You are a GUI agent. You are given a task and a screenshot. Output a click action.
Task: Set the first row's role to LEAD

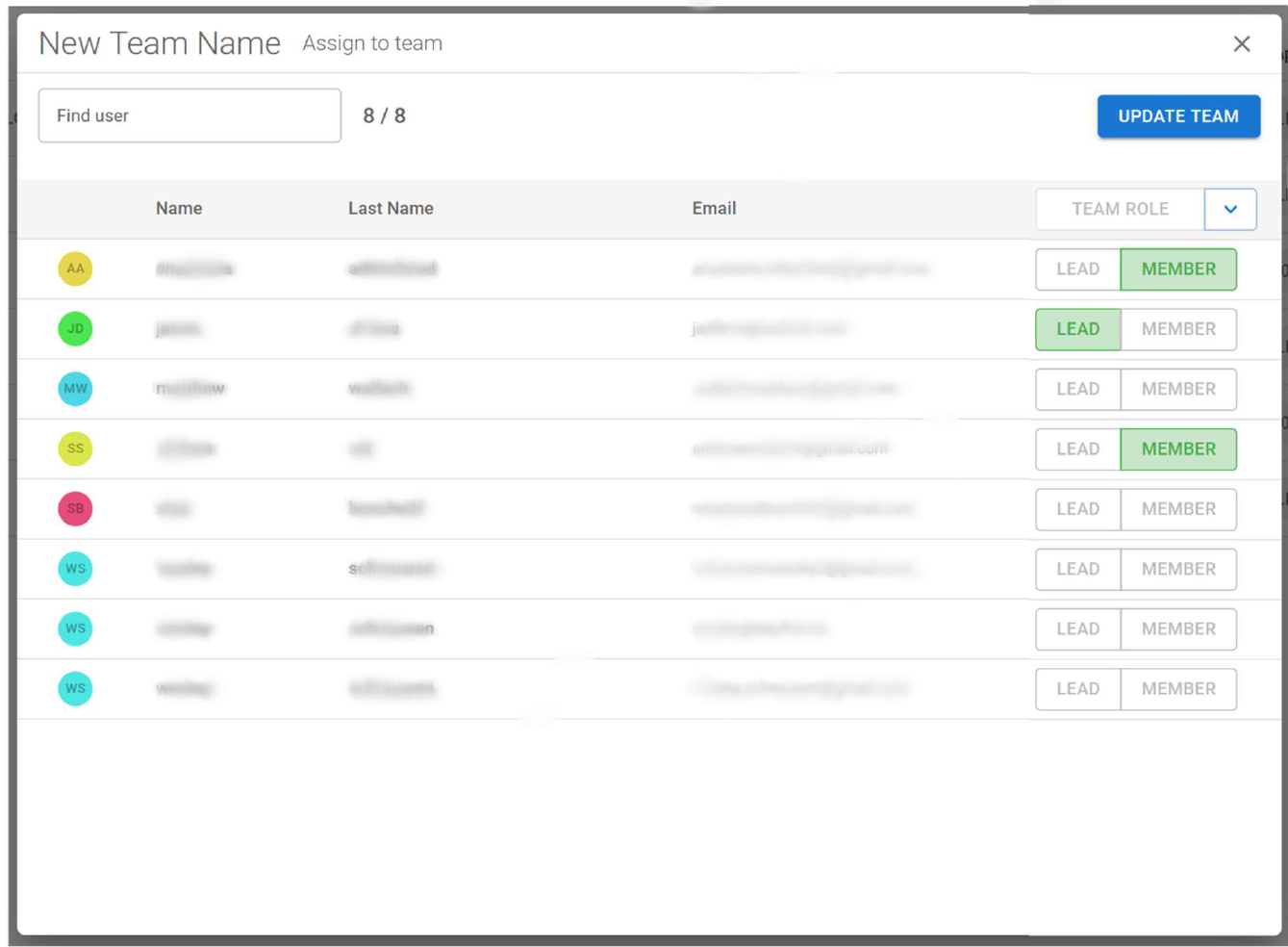(x=1076, y=269)
